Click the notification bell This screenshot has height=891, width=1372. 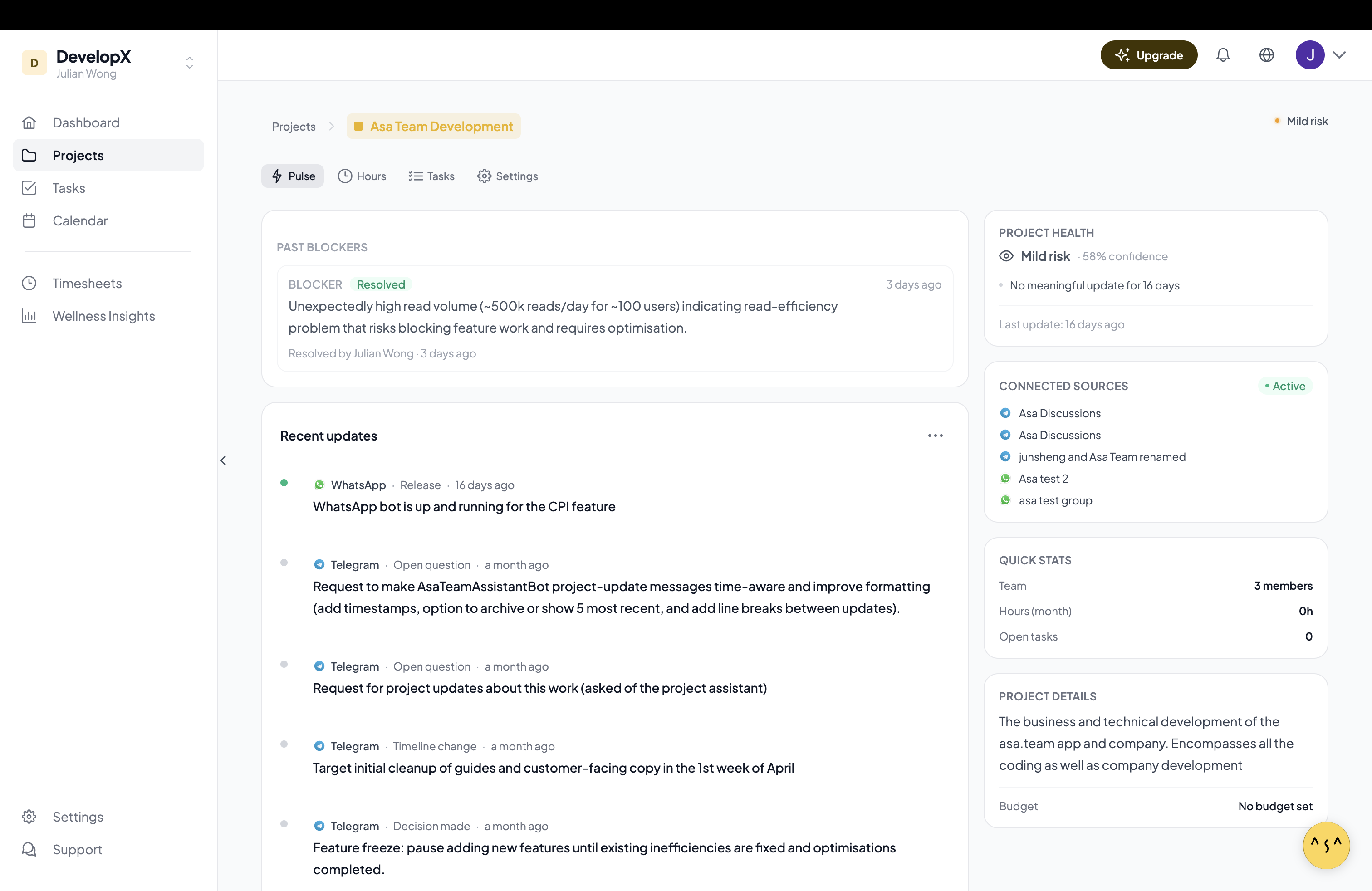pos(1223,55)
